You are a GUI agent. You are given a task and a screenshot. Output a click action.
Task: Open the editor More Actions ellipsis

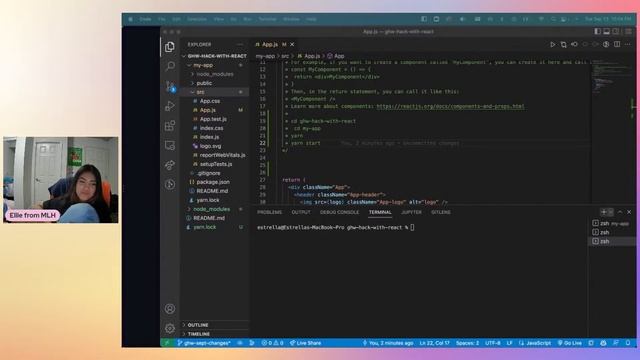pos(627,44)
